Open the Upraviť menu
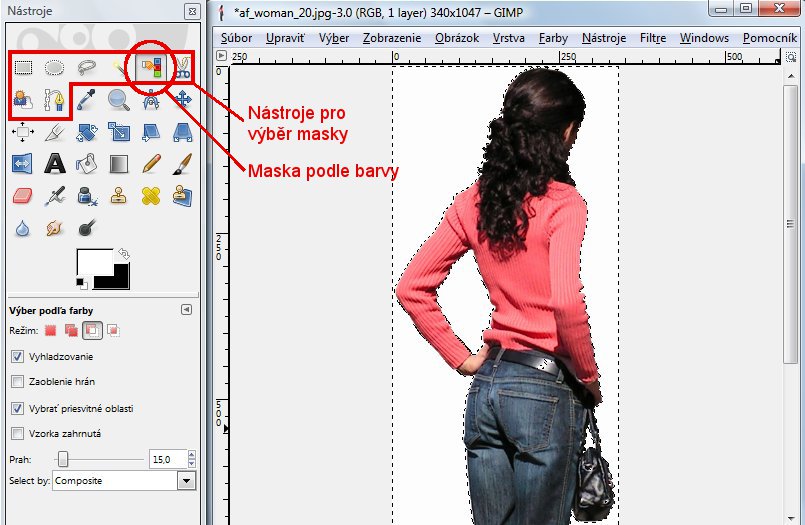The width and height of the screenshot is (805, 525). point(285,38)
